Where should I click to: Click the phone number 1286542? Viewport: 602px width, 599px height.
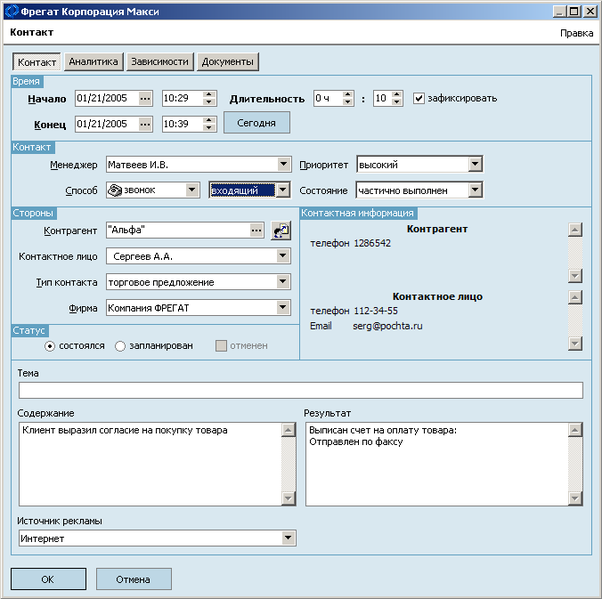click(372, 243)
